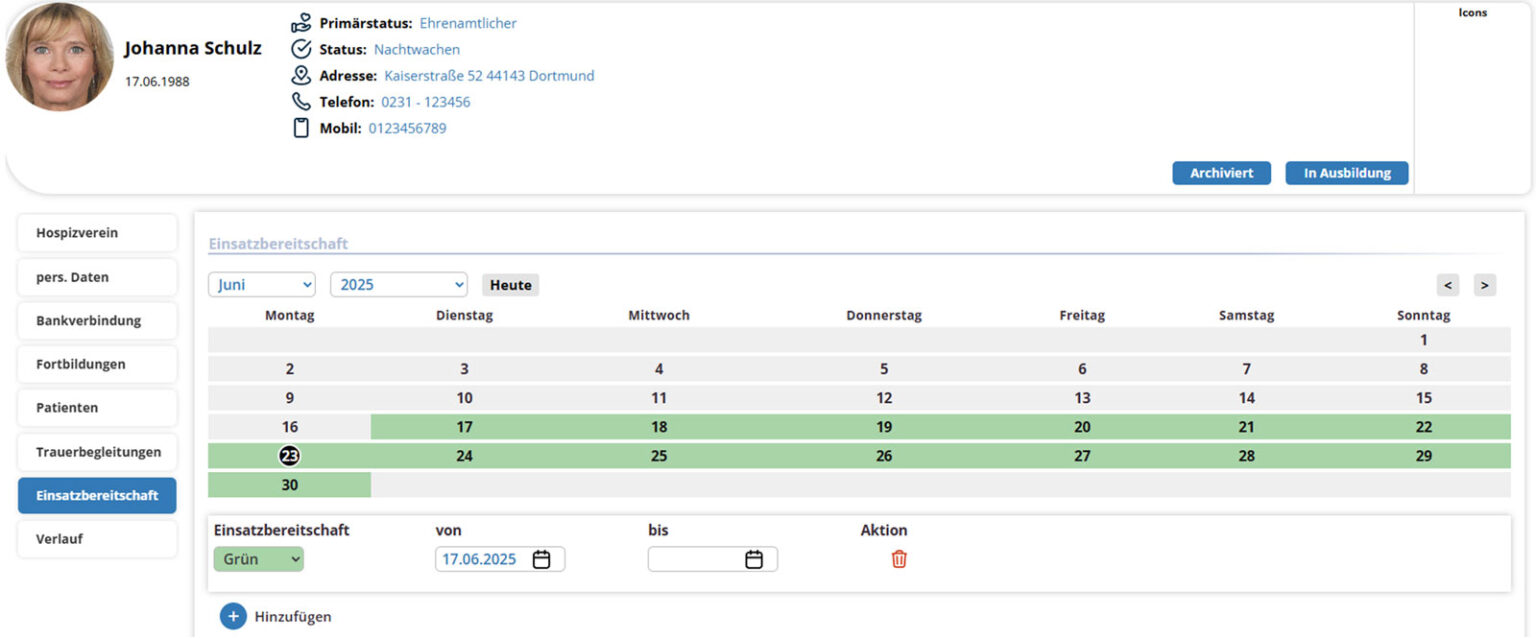Click the red trash delete icon
The height and width of the screenshot is (638, 1536).
(x=898, y=559)
